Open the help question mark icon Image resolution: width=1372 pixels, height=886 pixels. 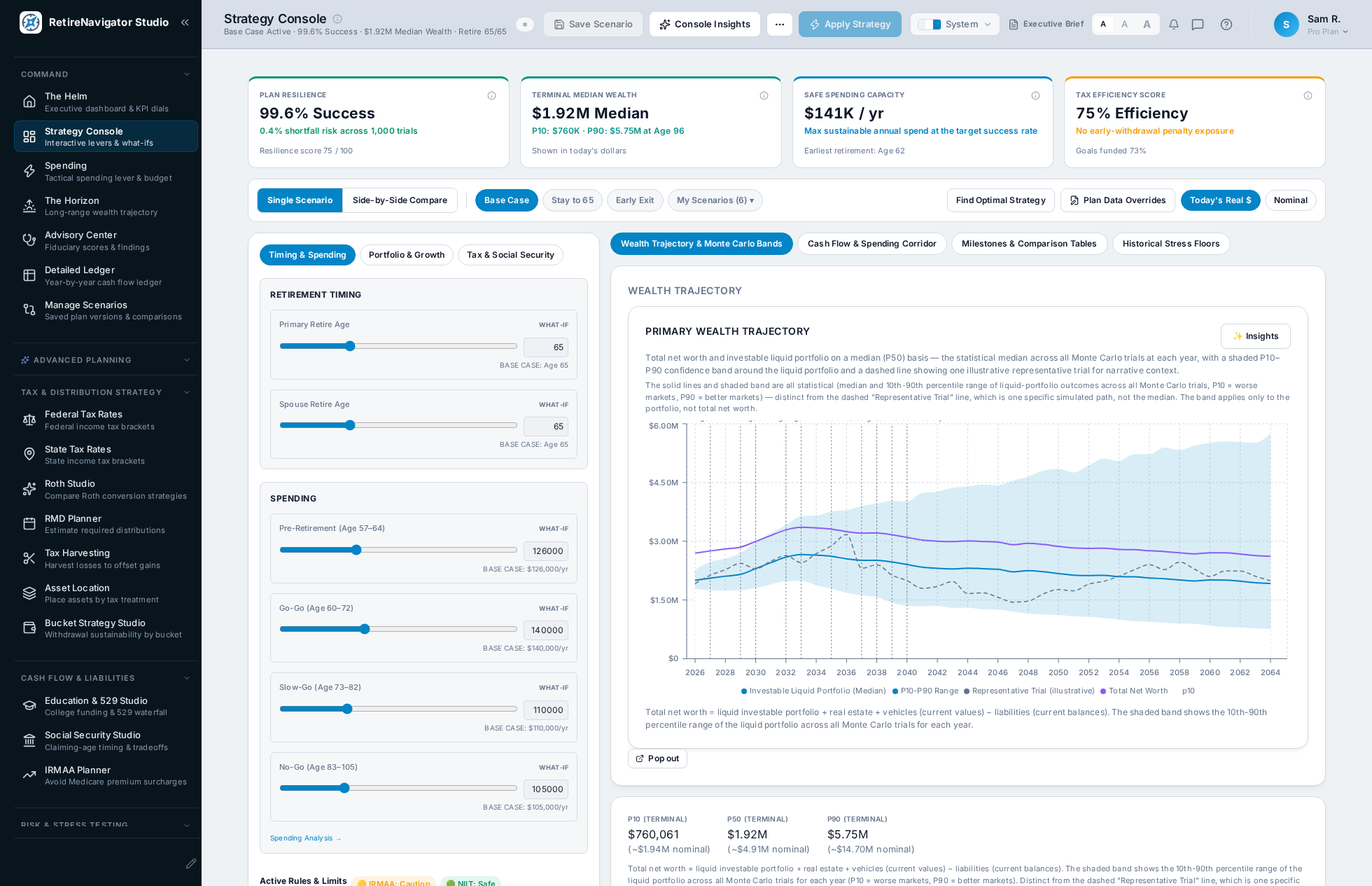[x=1226, y=25]
